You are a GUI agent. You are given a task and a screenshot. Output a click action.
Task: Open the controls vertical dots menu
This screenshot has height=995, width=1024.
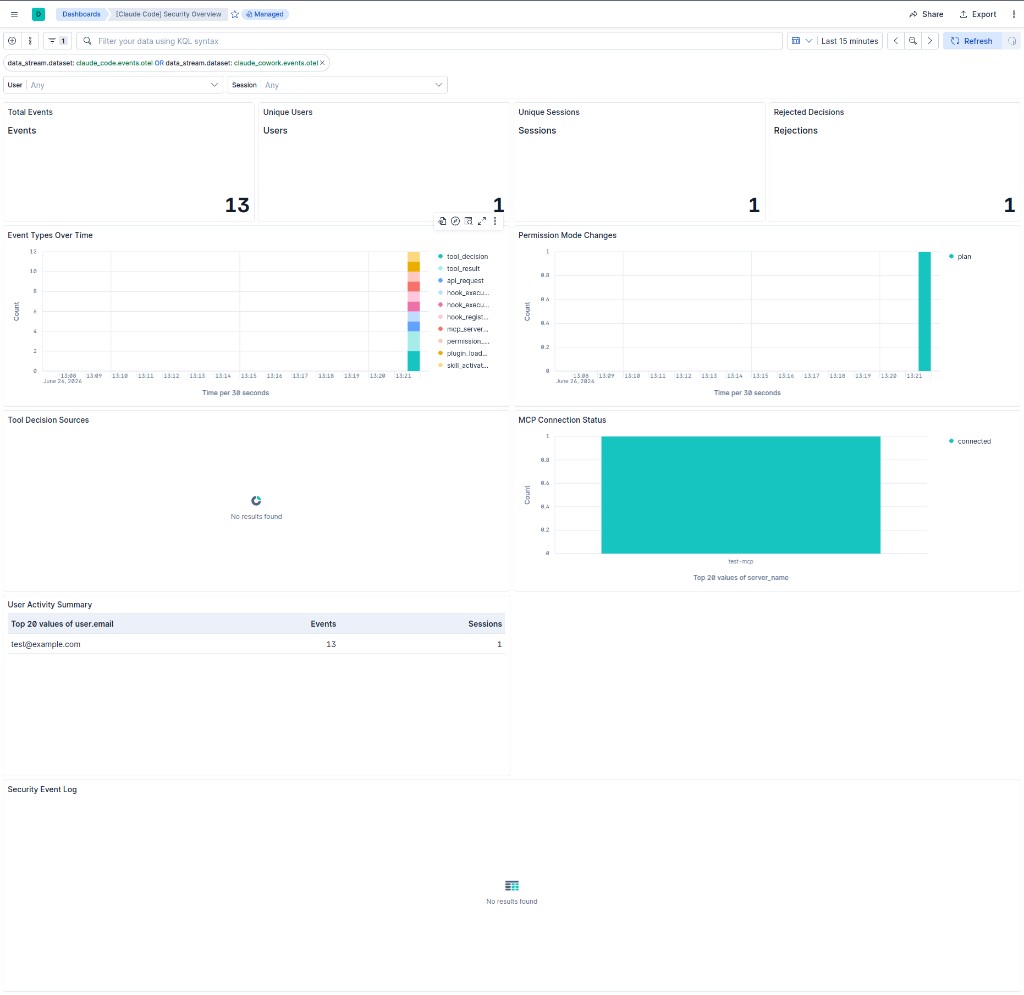(x=29, y=40)
